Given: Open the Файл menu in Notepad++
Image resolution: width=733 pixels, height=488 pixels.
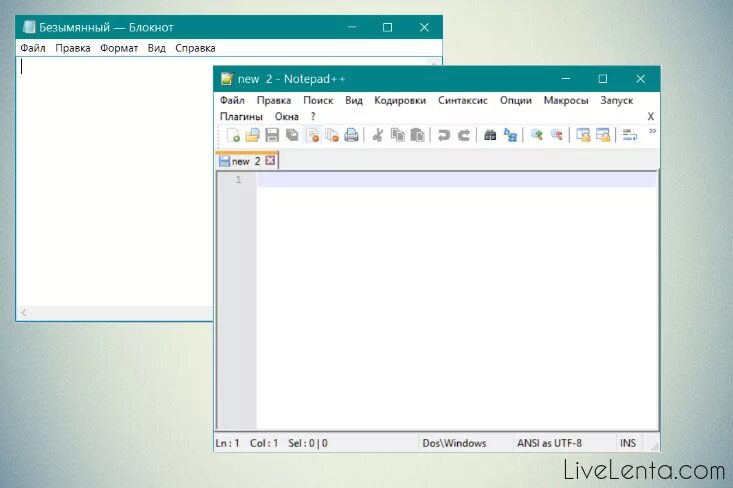Looking at the screenshot, I should coord(232,100).
